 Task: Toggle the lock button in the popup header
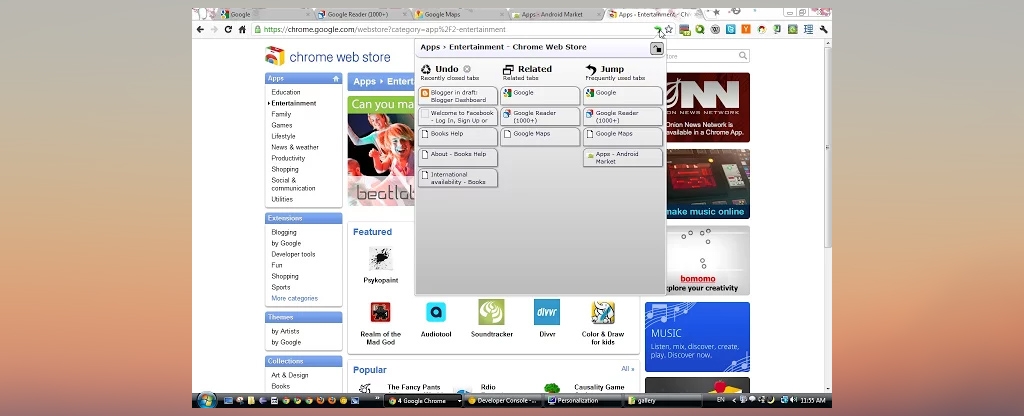tap(656, 48)
